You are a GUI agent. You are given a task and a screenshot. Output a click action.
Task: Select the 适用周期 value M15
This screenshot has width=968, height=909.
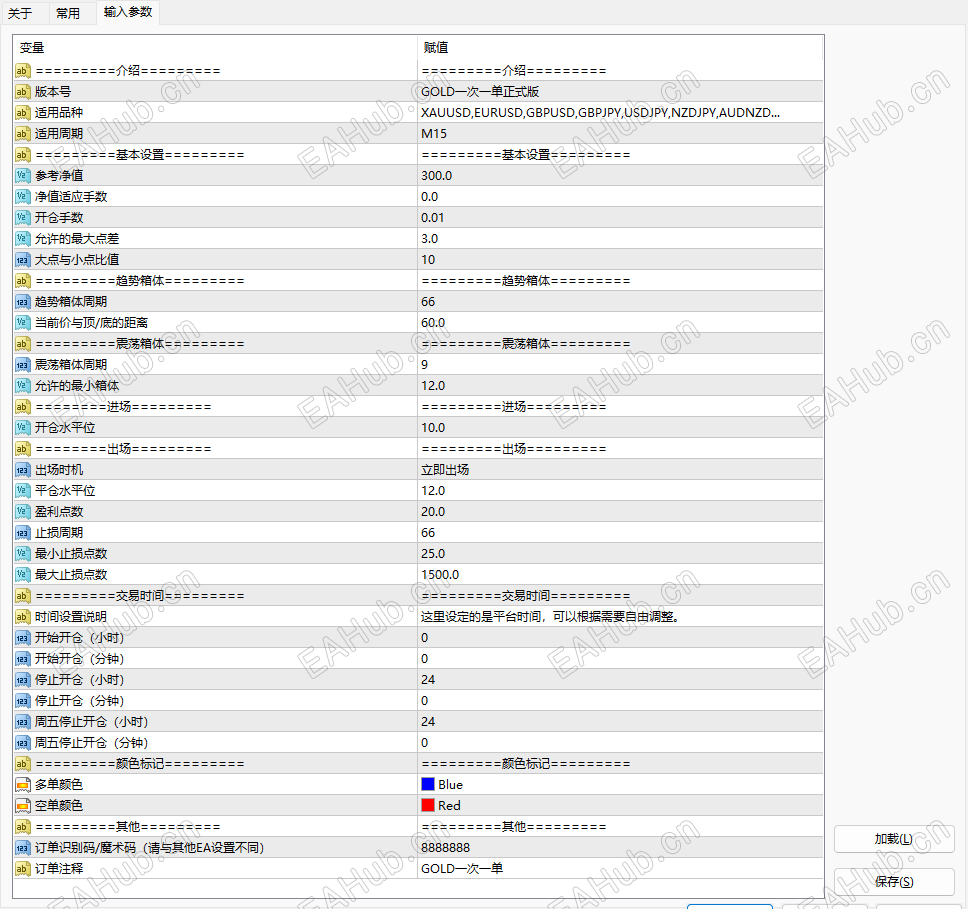point(433,133)
